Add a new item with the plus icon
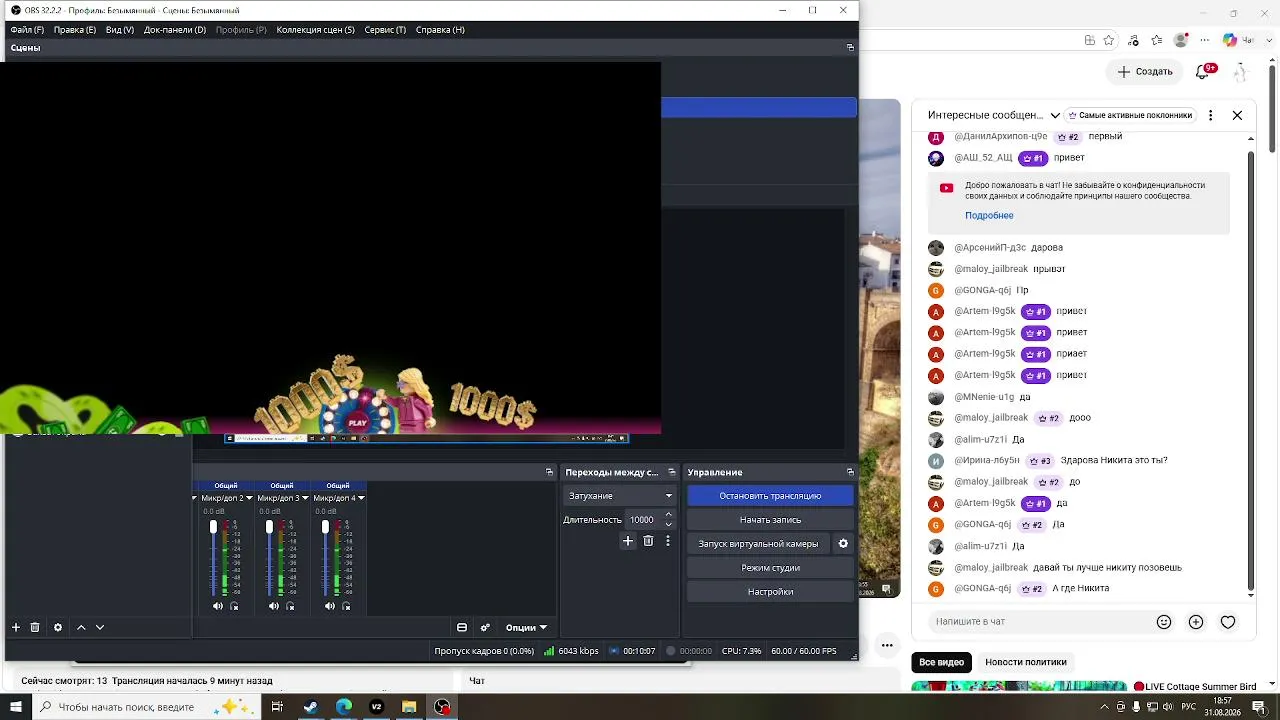This screenshot has width=1280, height=720. (x=16, y=628)
